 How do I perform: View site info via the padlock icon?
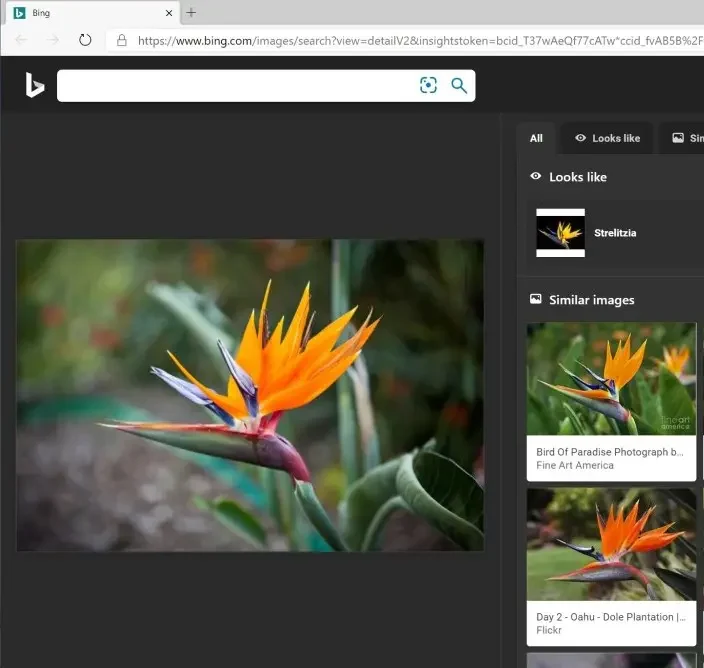click(122, 41)
